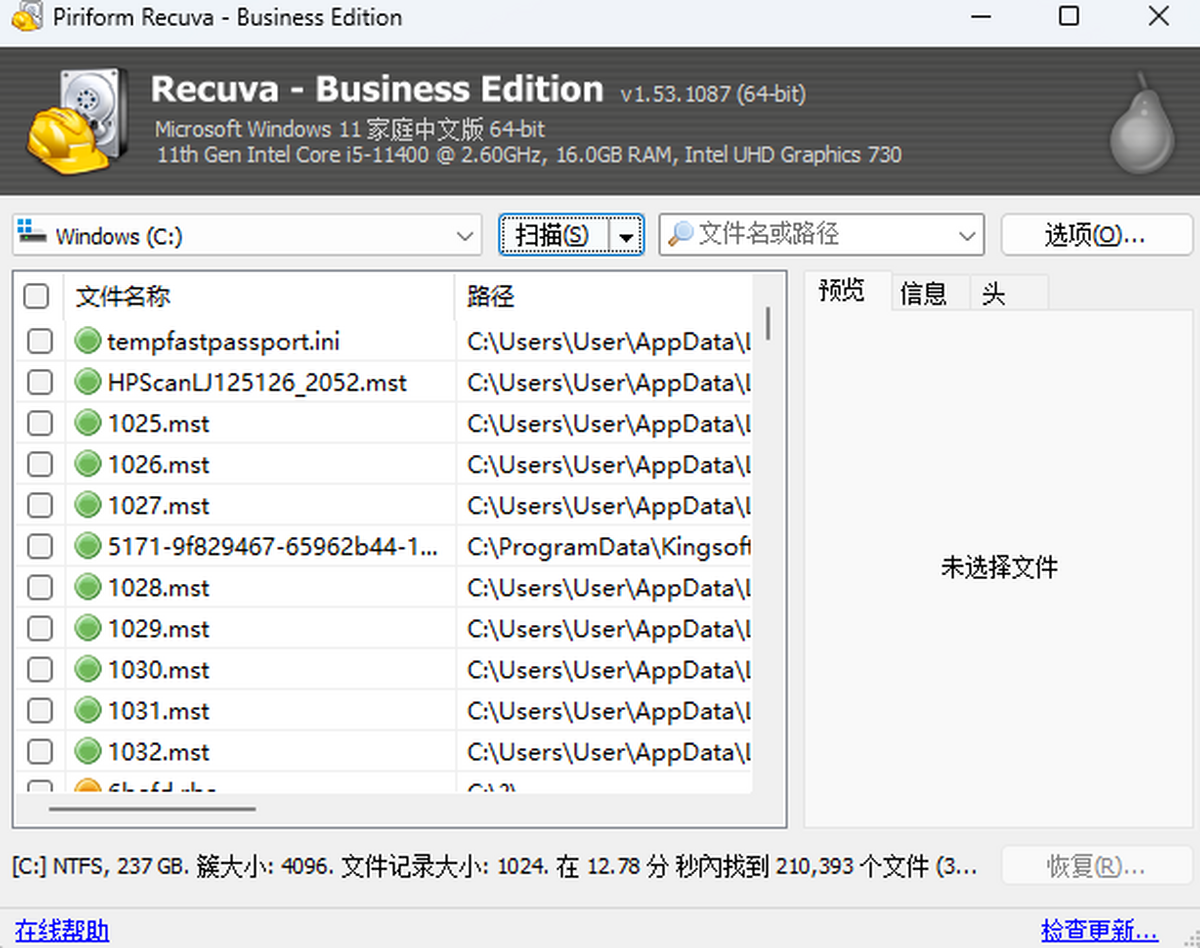Select the 1025.mst file name

[159, 424]
